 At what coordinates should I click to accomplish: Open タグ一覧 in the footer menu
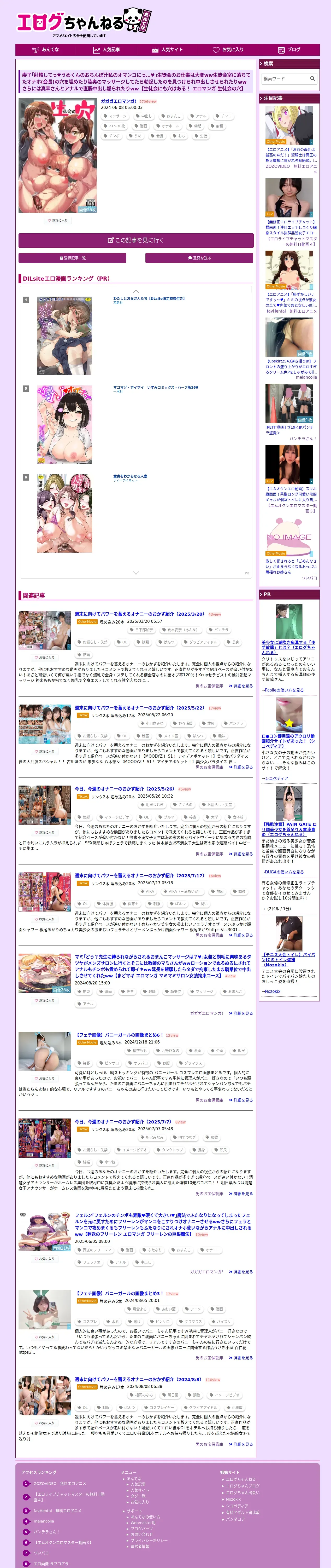click(138, 1496)
